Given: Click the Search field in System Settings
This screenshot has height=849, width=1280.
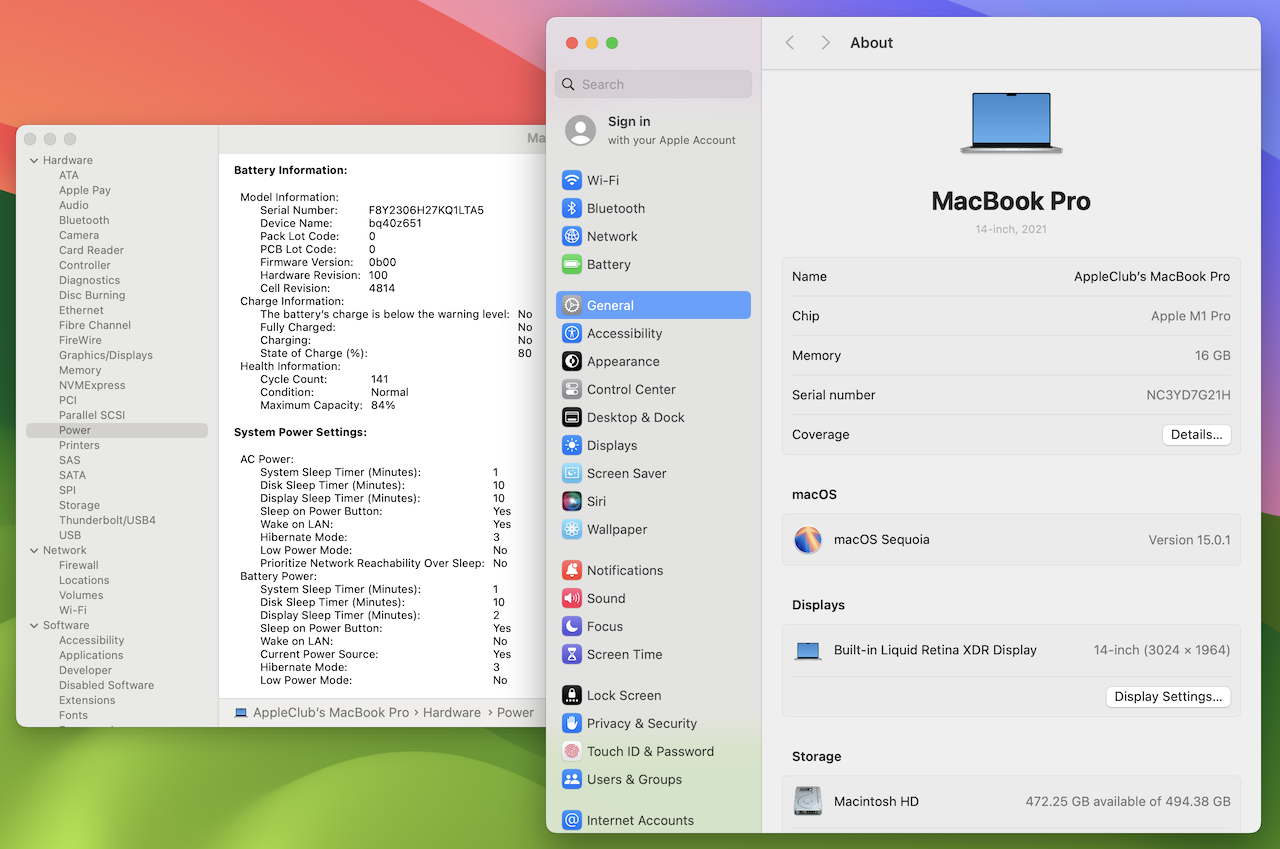Looking at the screenshot, I should pyautogui.click(x=653, y=84).
